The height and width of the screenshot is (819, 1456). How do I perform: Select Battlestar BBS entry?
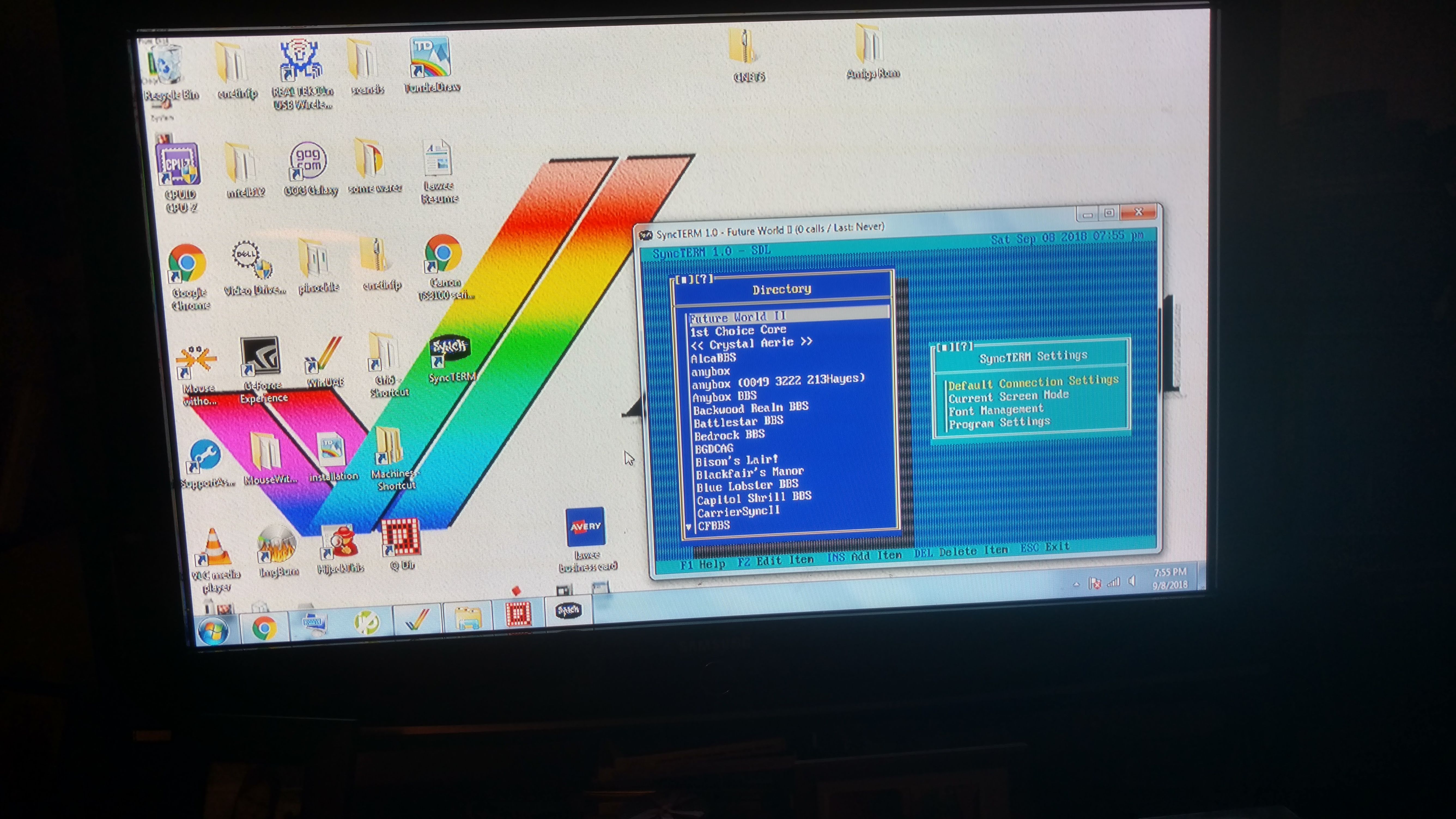coord(738,422)
